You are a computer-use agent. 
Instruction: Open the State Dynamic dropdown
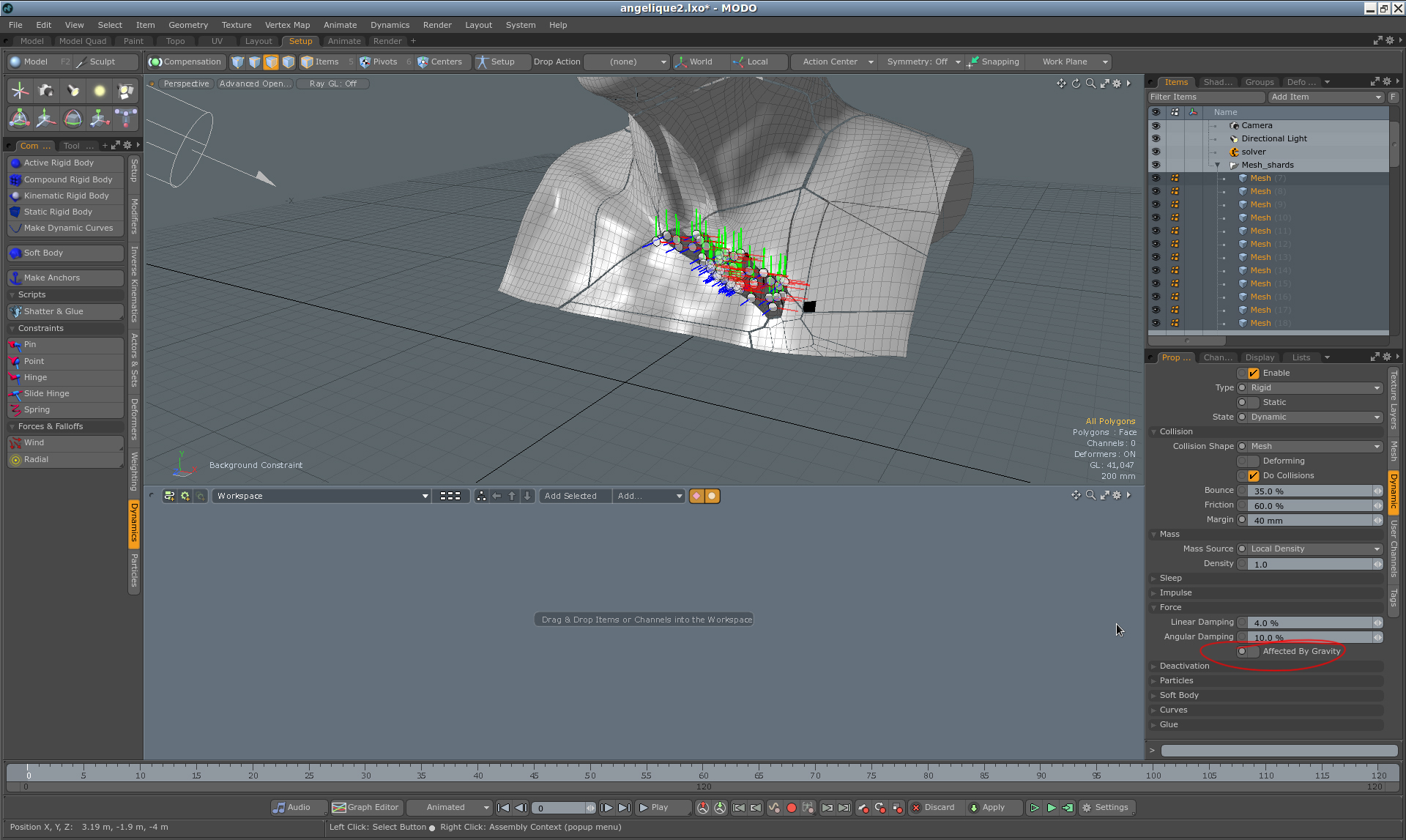[x=1314, y=417]
